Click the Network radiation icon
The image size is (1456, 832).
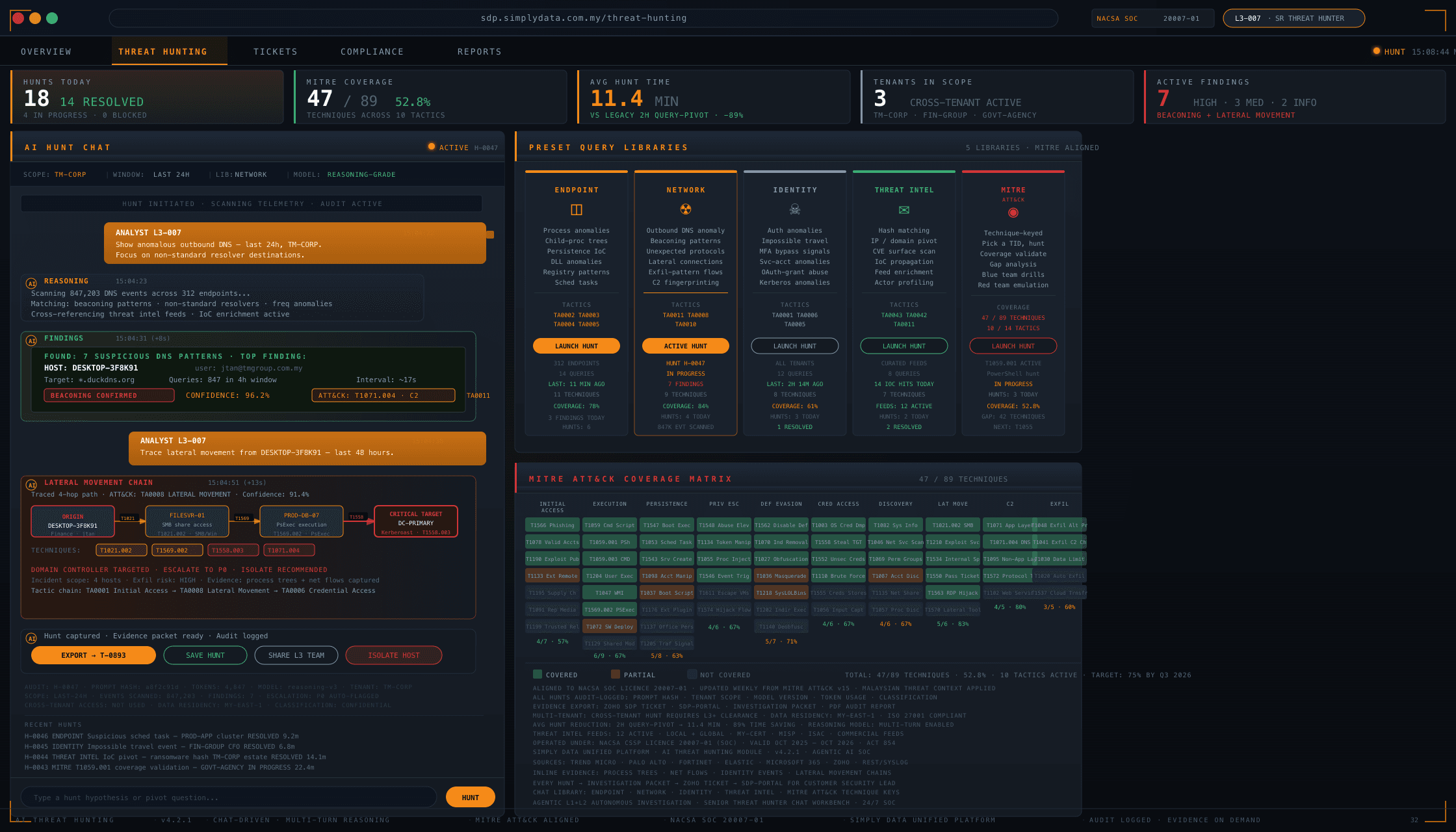pos(686,209)
